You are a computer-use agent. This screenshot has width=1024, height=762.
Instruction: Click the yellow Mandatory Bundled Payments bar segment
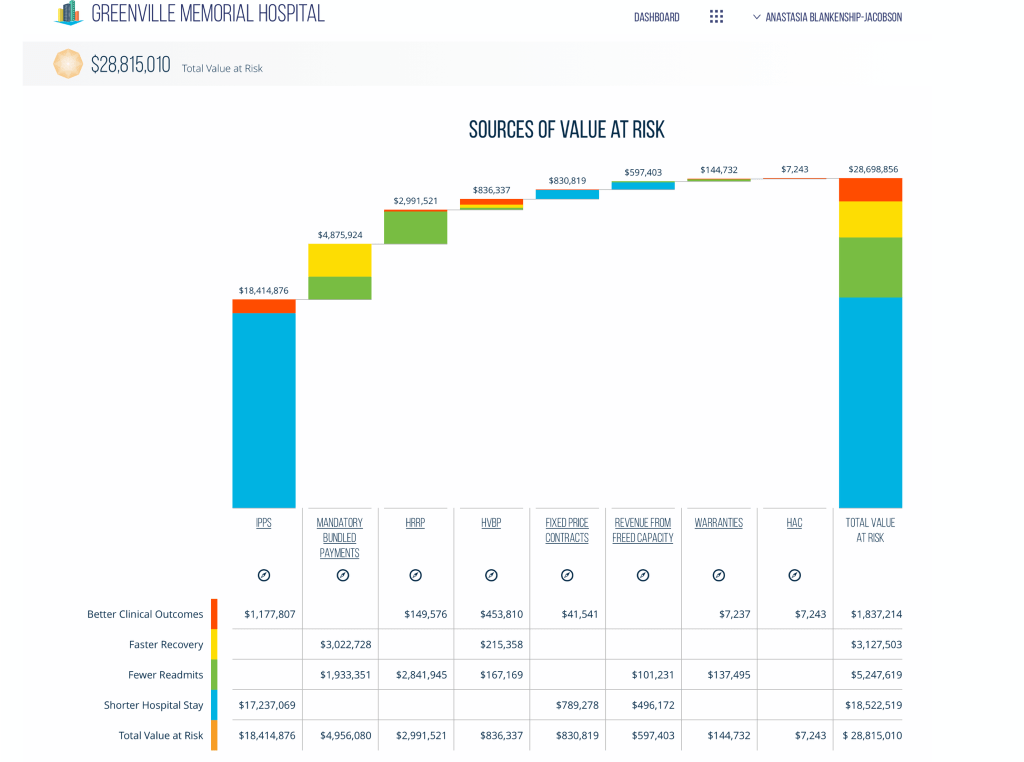tap(340, 260)
